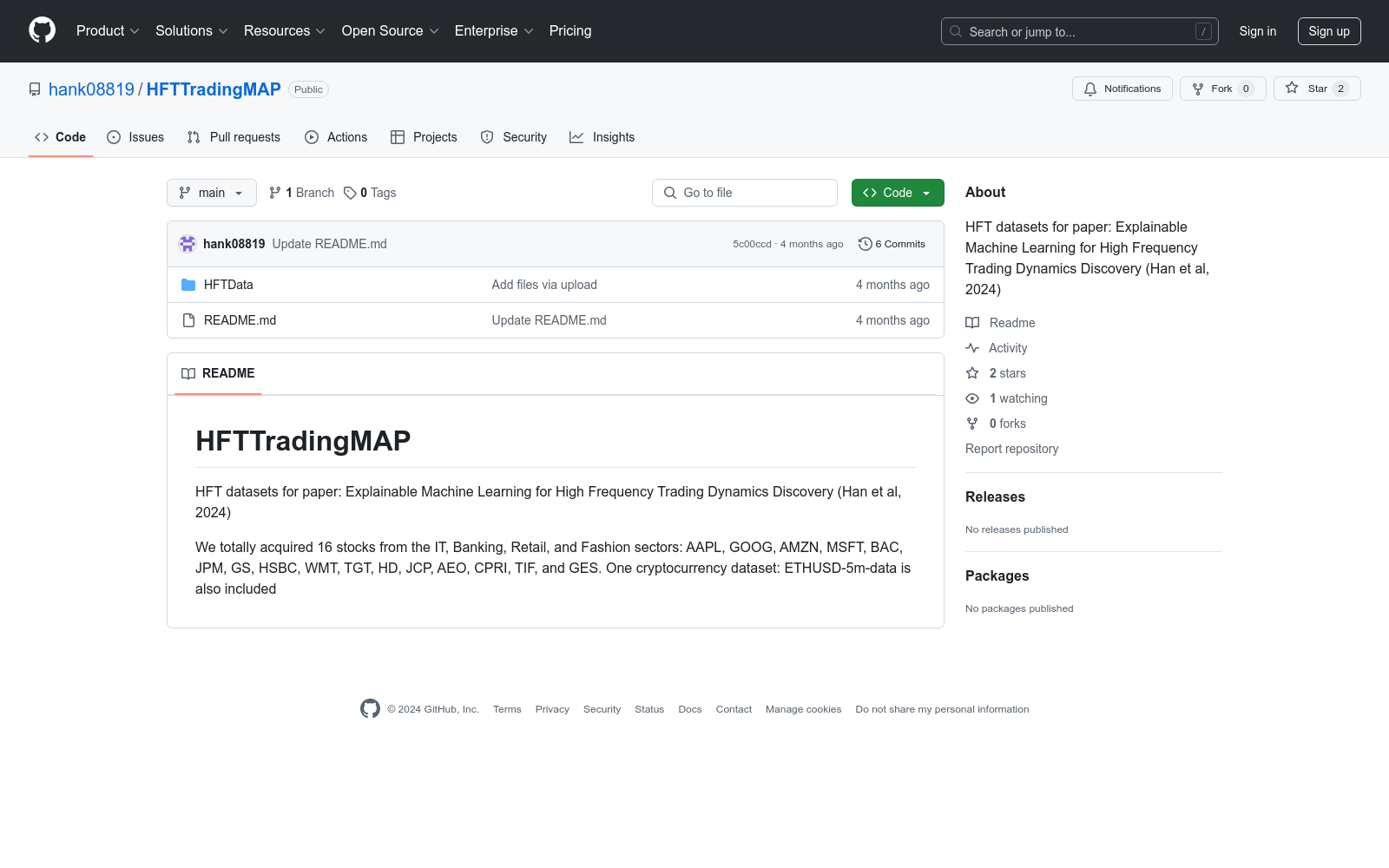Click the Go to file search field

[745, 193]
